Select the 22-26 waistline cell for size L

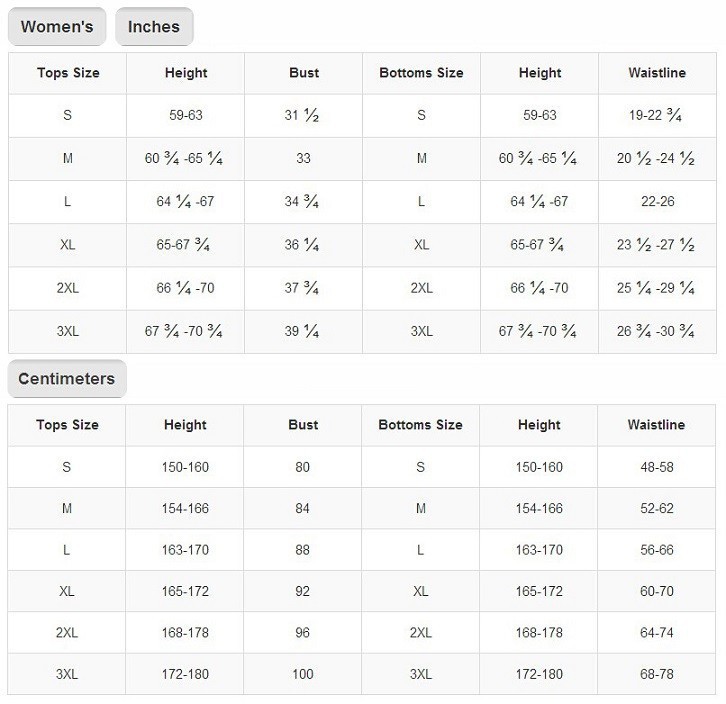(656, 202)
